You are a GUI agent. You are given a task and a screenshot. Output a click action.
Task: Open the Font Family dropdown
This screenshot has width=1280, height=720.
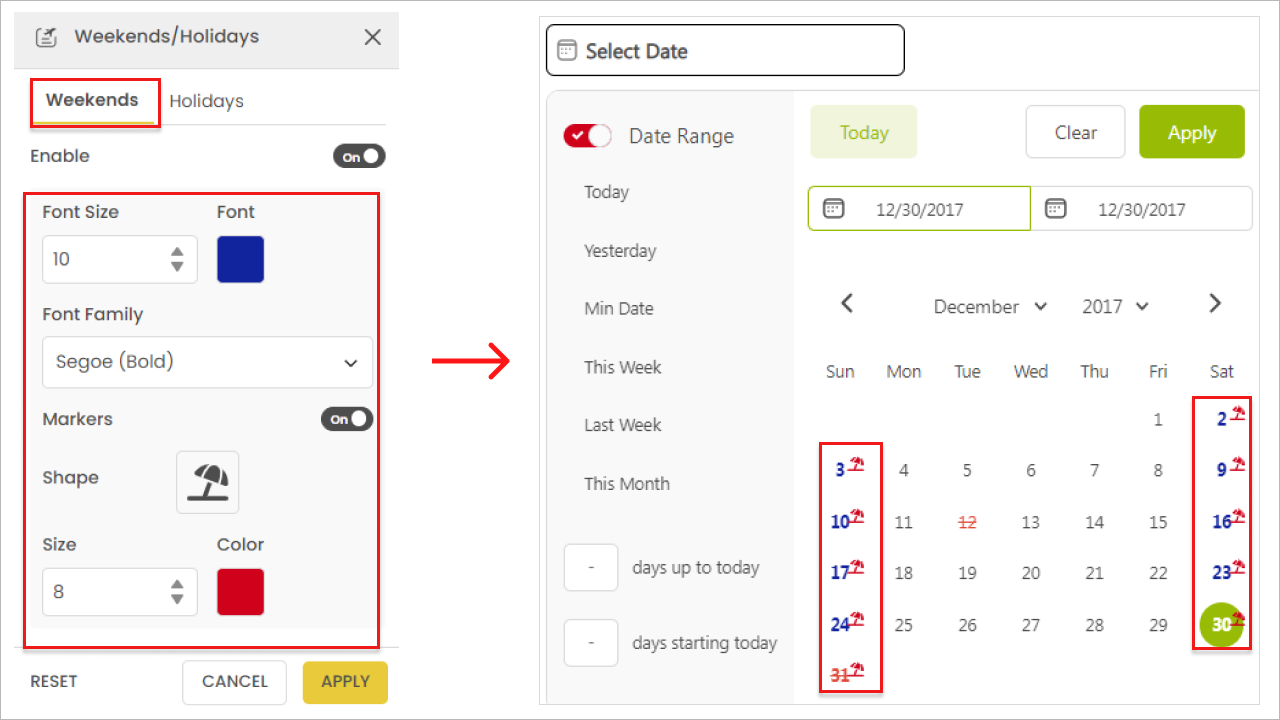point(207,362)
